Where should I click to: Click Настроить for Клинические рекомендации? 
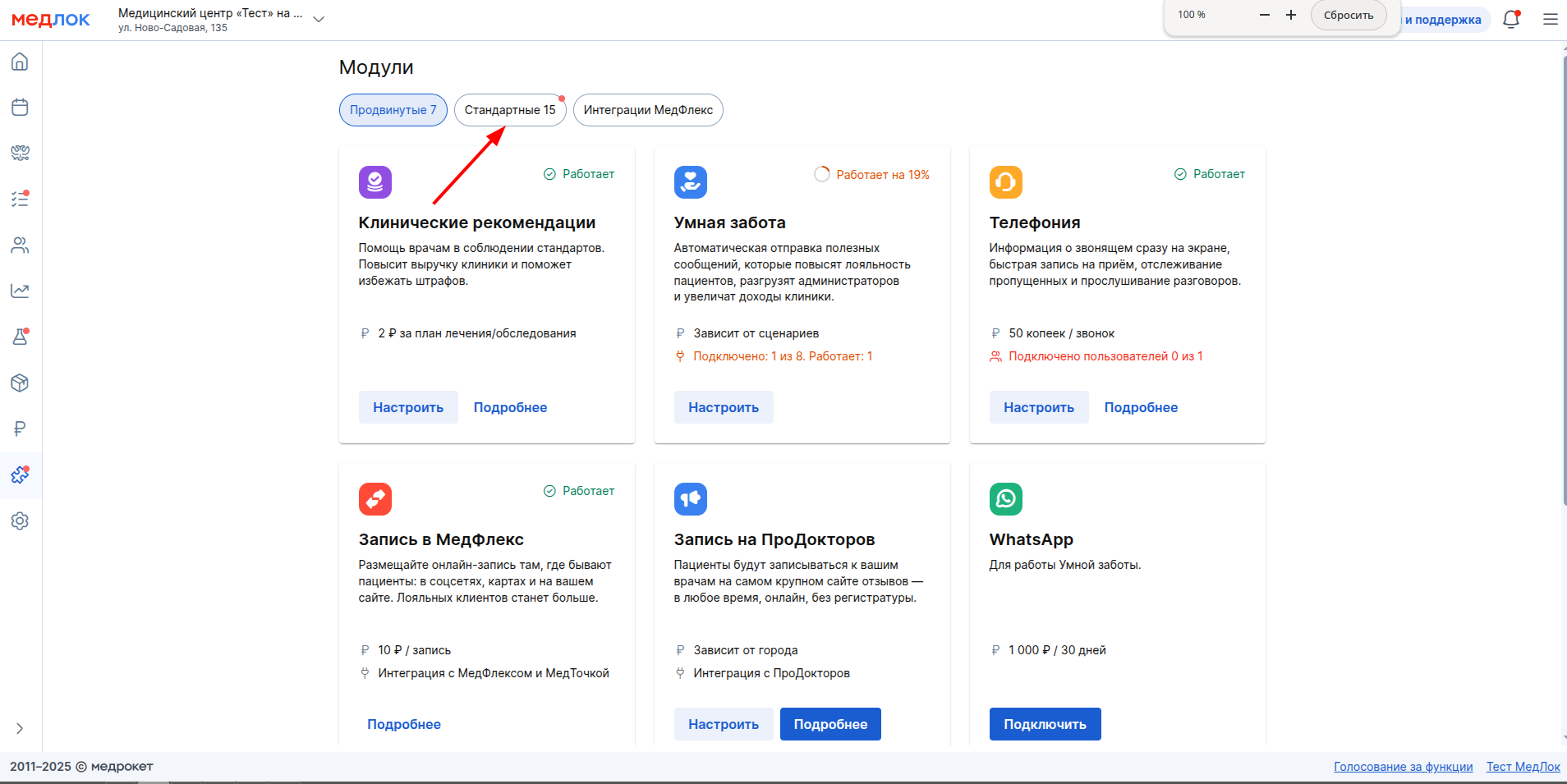coord(408,407)
